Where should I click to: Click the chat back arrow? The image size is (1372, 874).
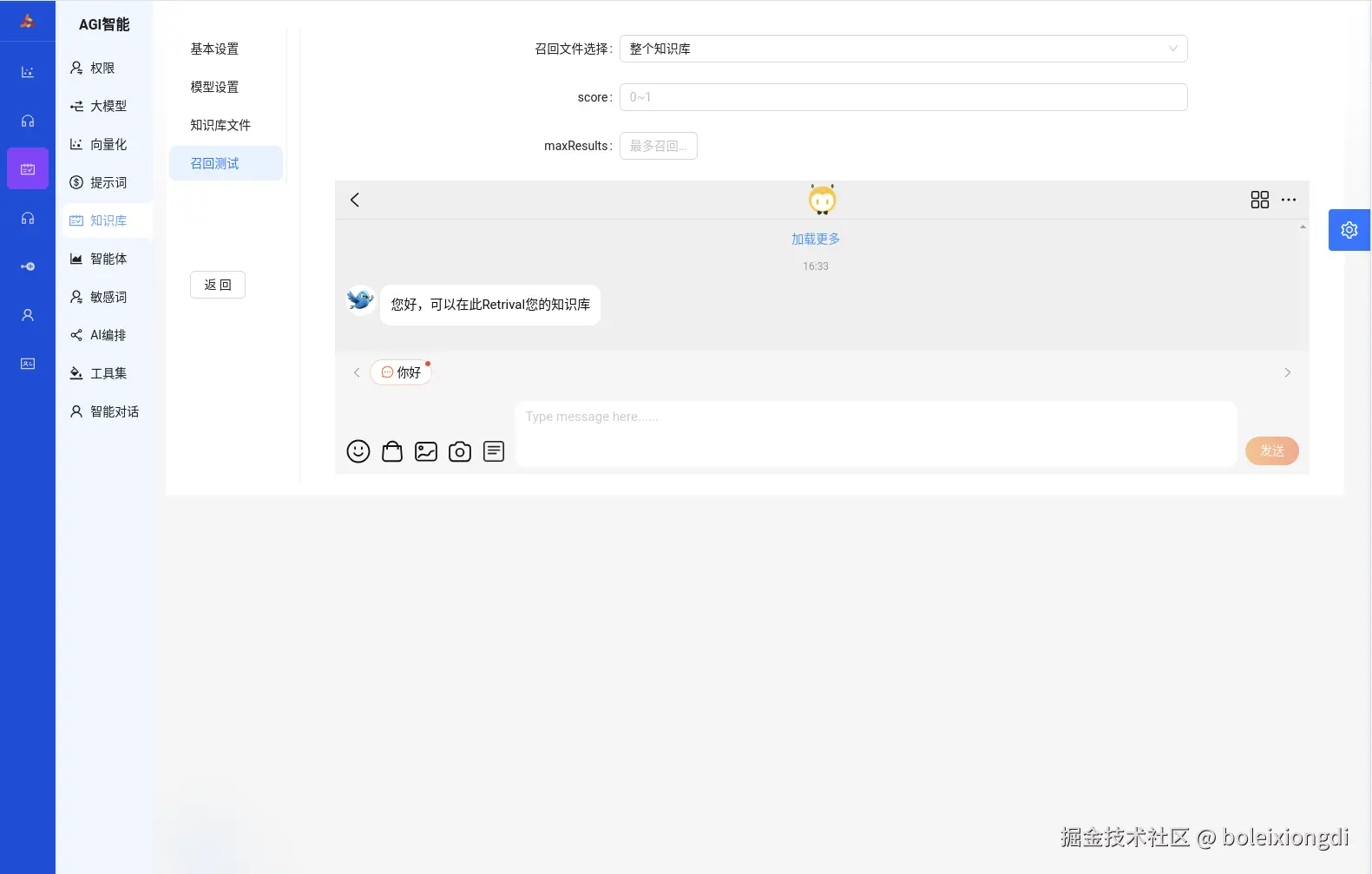[x=354, y=200]
